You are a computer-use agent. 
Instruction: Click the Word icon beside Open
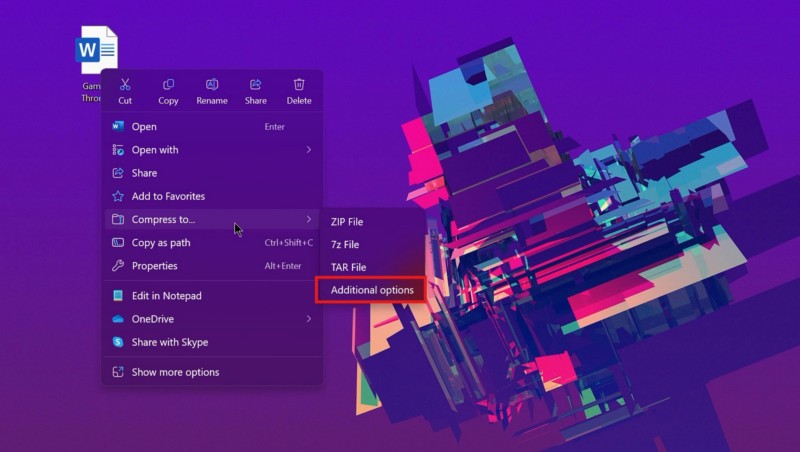coord(118,126)
